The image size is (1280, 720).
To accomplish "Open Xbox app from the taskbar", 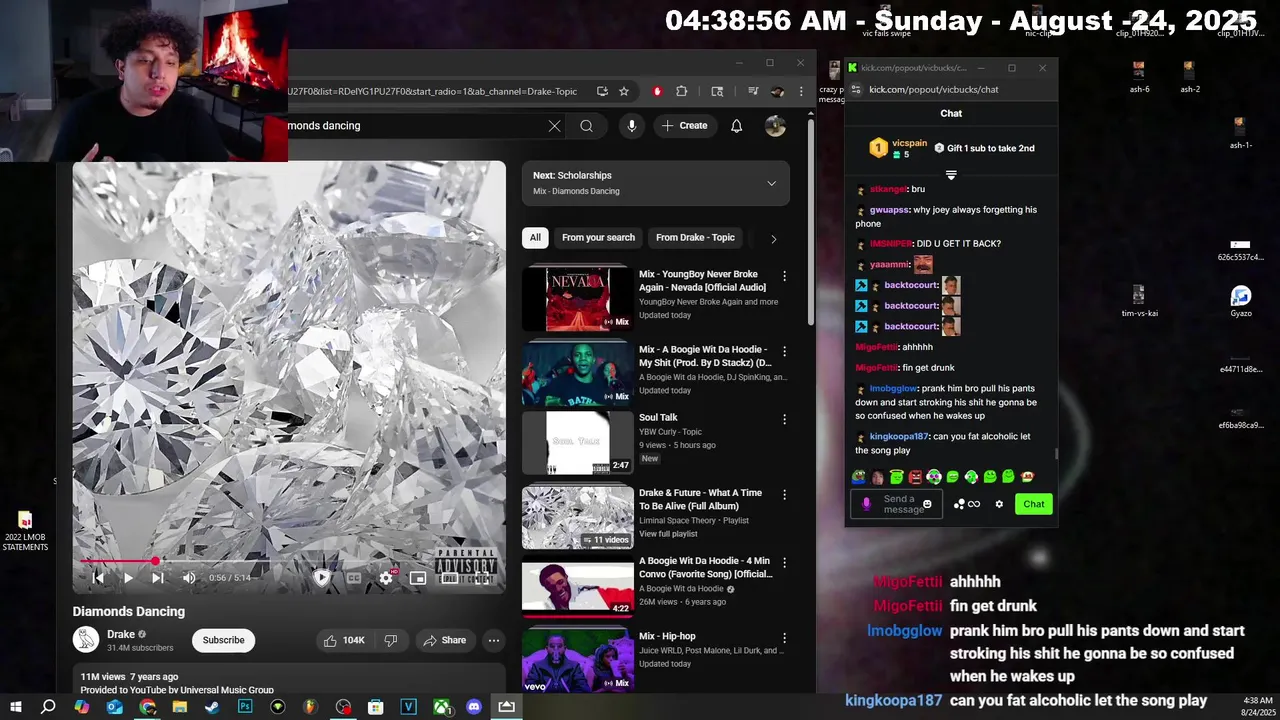I will click(441, 707).
